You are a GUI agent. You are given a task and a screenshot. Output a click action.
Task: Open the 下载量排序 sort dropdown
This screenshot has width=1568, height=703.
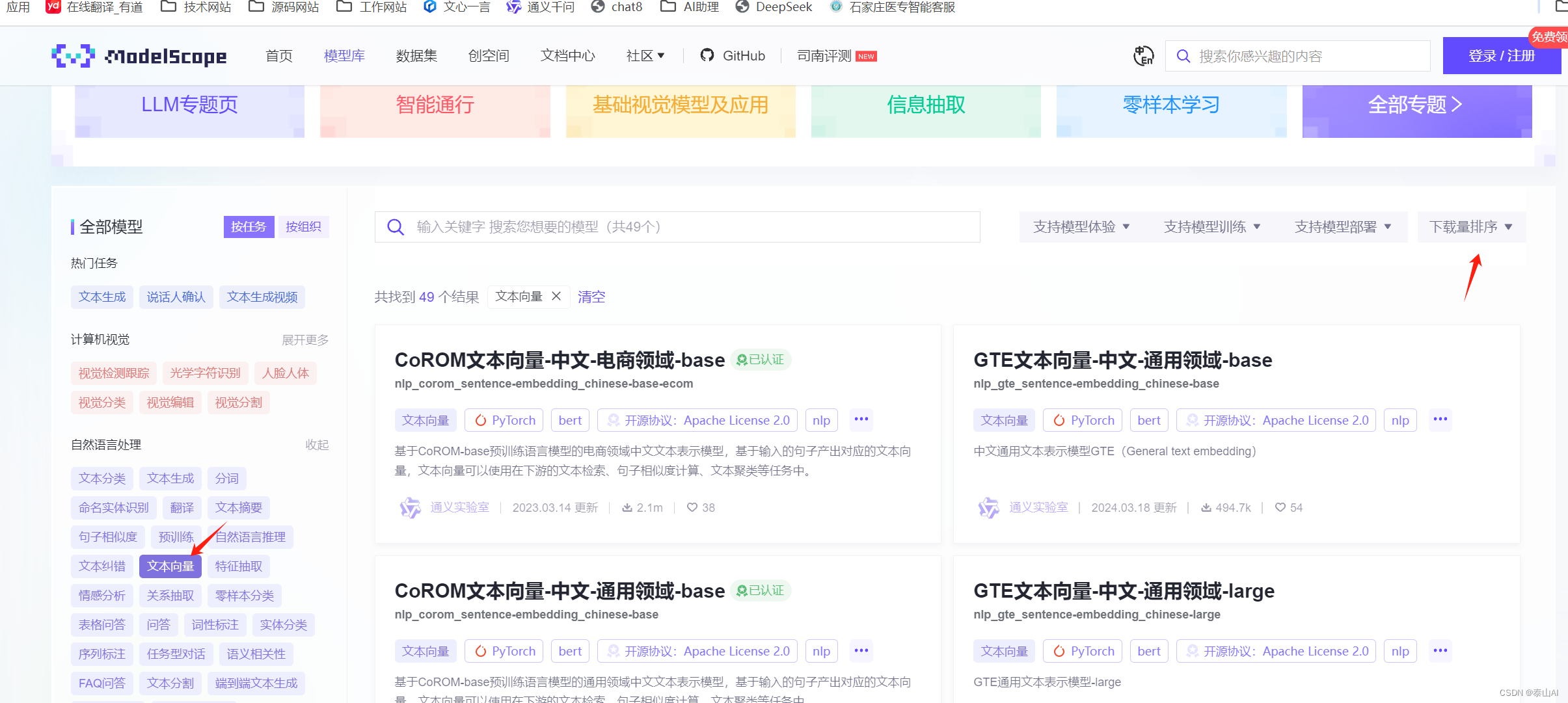[x=1471, y=226]
